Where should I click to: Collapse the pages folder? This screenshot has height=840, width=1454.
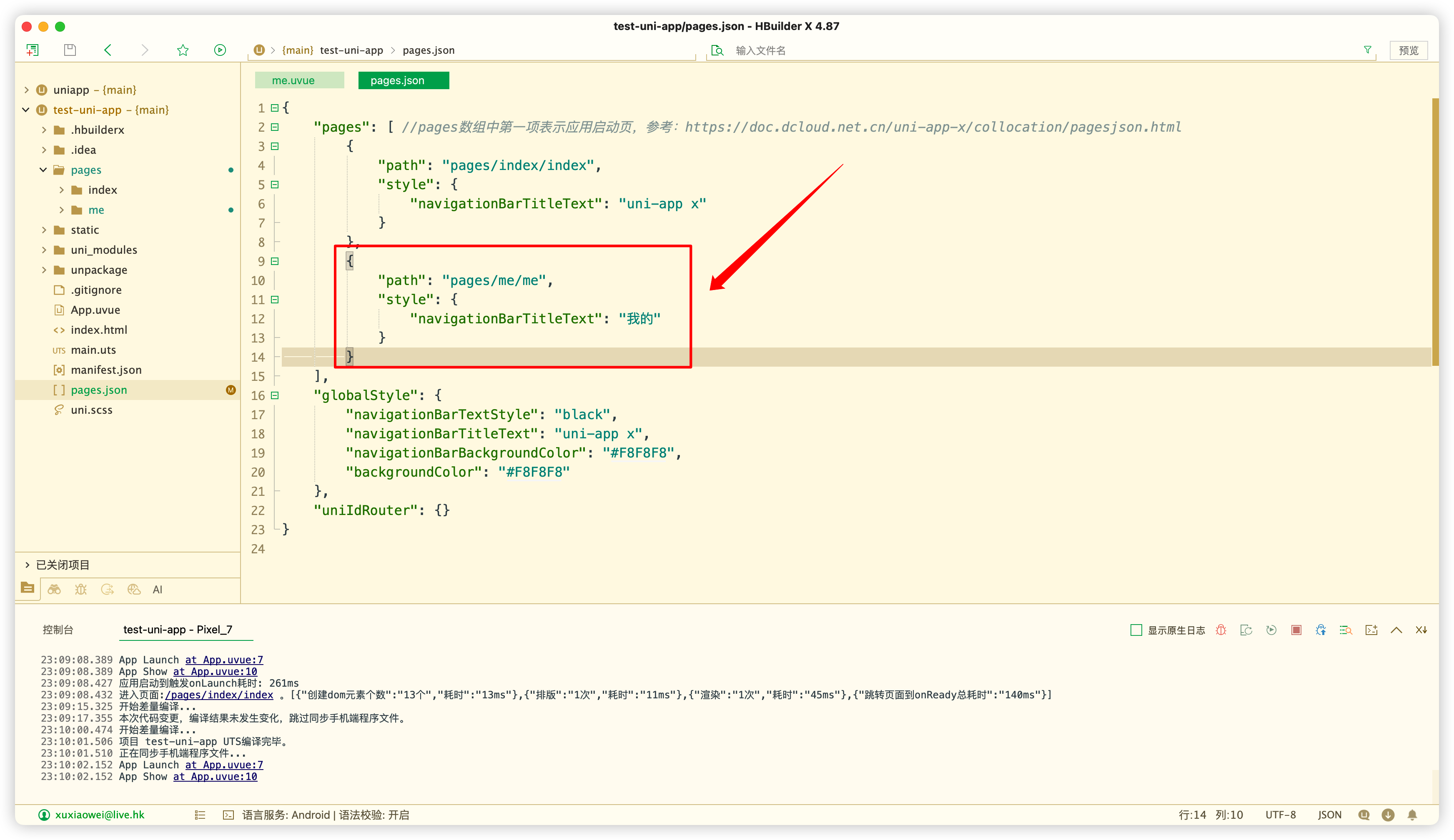(43, 170)
